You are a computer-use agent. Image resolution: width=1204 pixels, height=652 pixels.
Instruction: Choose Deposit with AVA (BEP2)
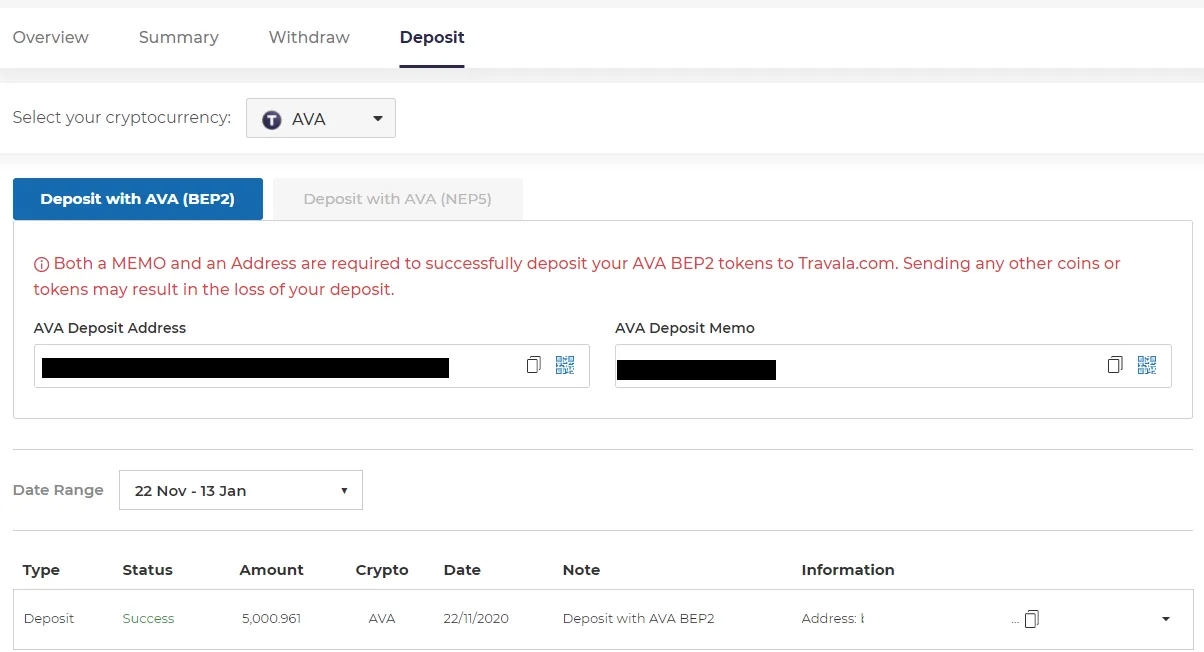(138, 199)
